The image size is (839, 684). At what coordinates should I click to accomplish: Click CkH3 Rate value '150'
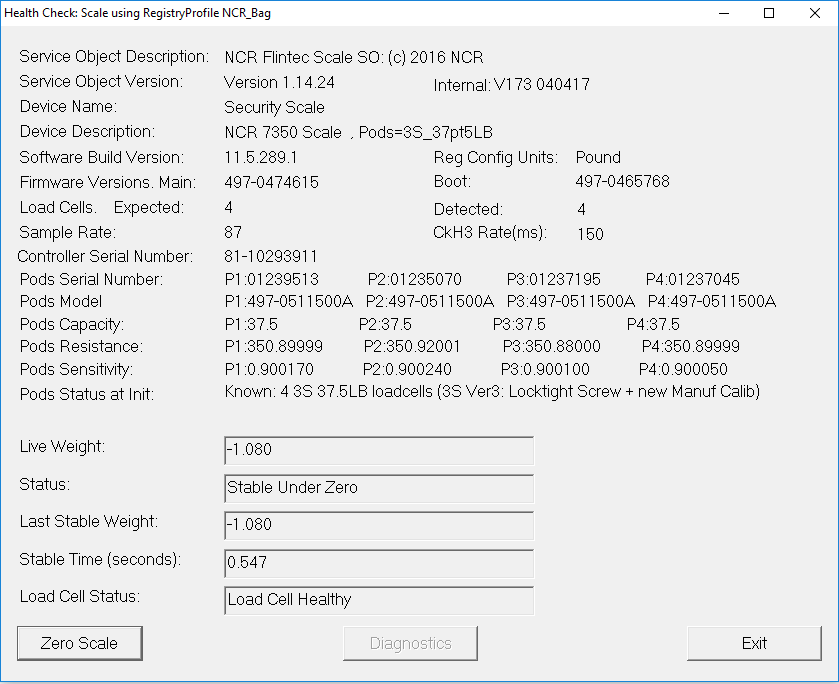tap(590, 234)
